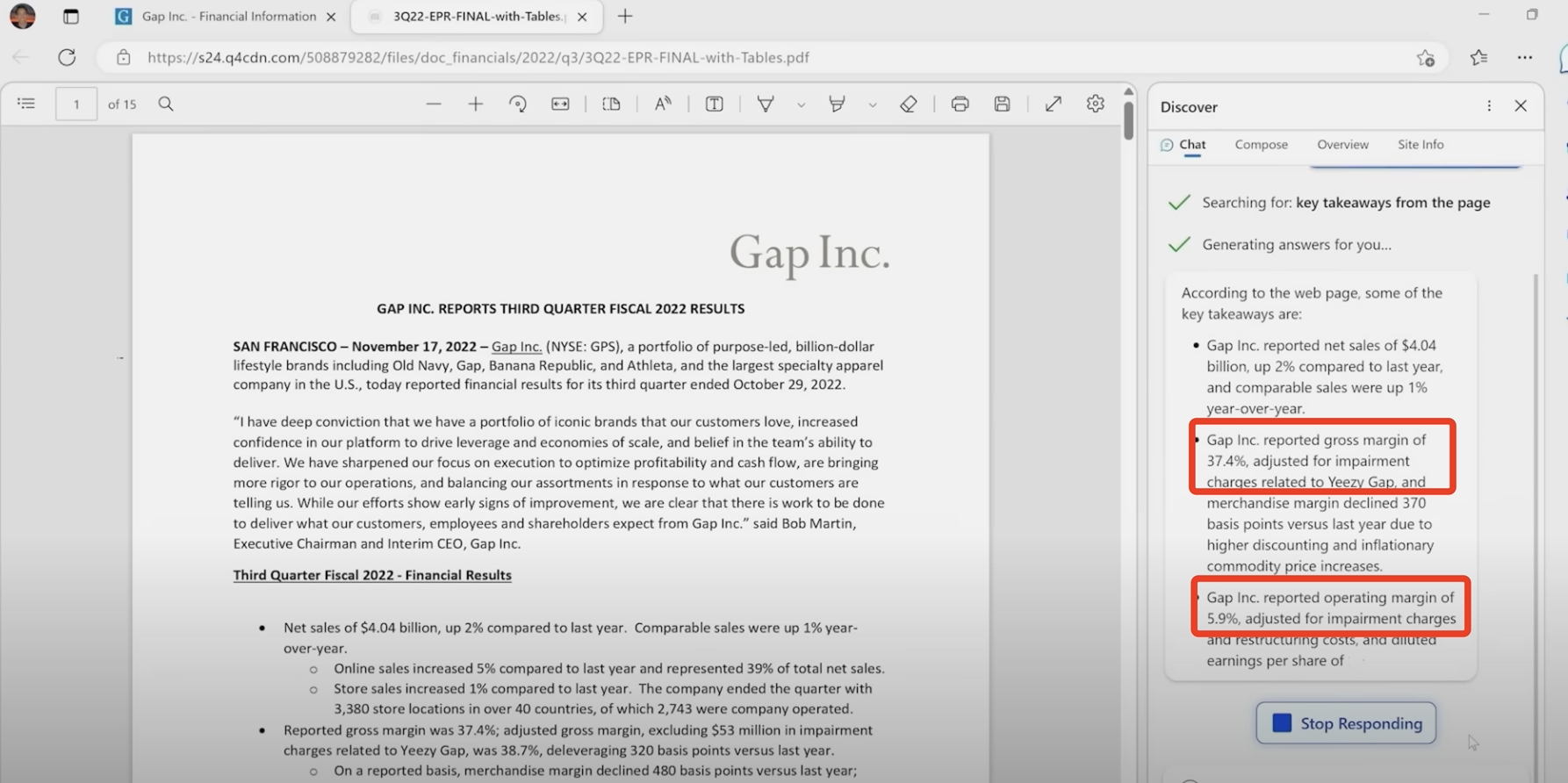Click the 'of 15' page count
The width and height of the screenshot is (1568, 783).
pyautogui.click(x=122, y=104)
